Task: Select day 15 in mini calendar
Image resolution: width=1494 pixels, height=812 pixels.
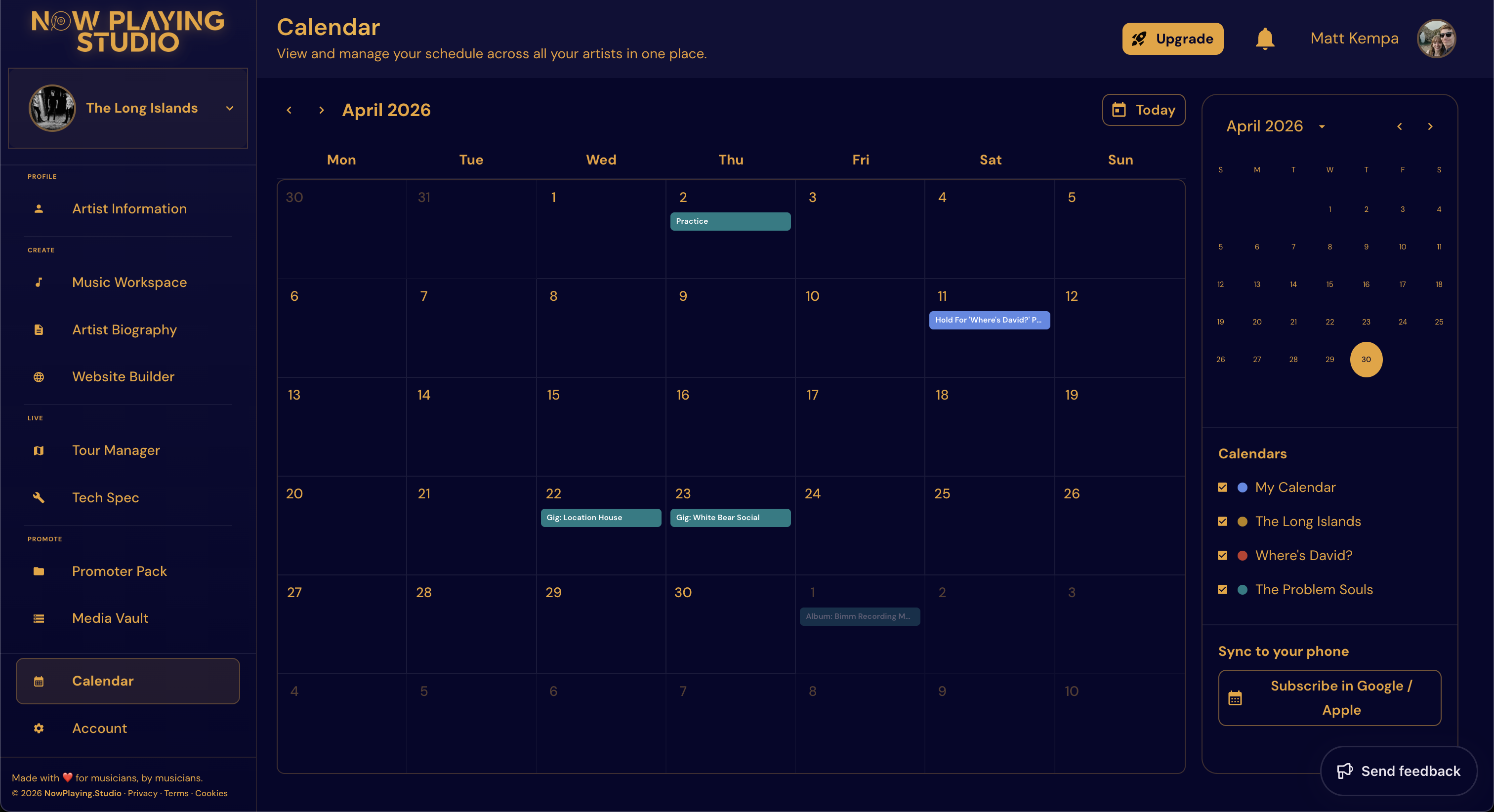Action: (1329, 285)
